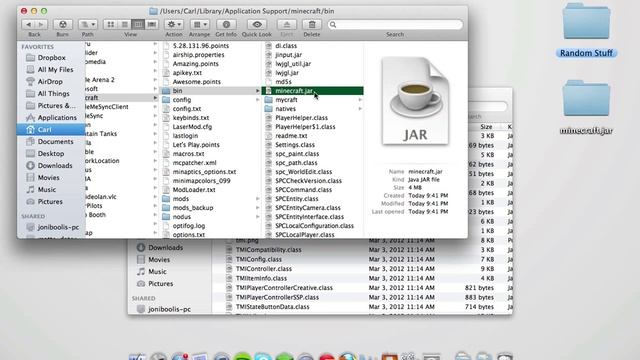Click the Eject toolbar icon
640x360 pixels.
287,24
